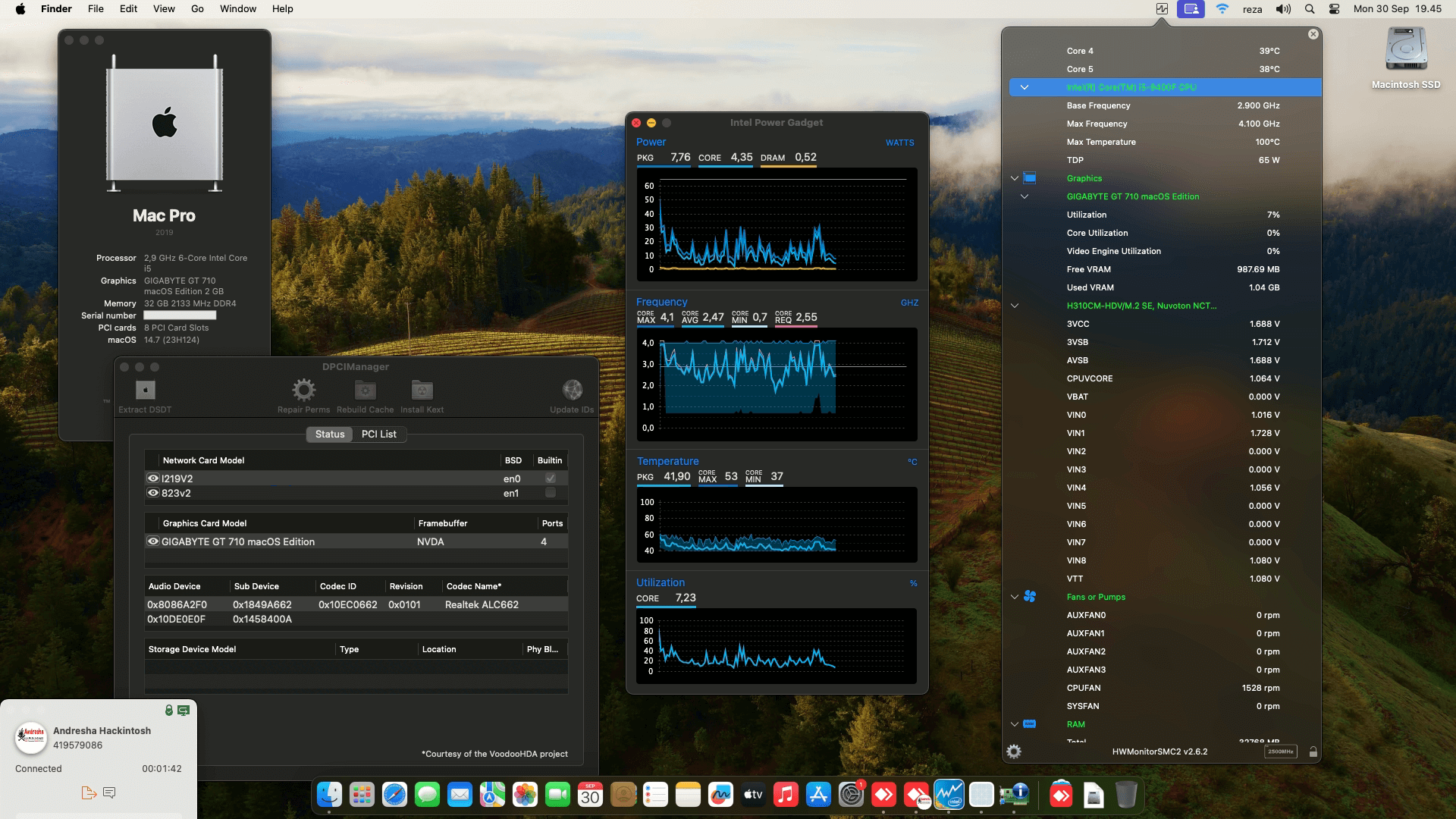Toggle the eye icon next to 823v2
Screen dimensions: 1456x819
152,493
